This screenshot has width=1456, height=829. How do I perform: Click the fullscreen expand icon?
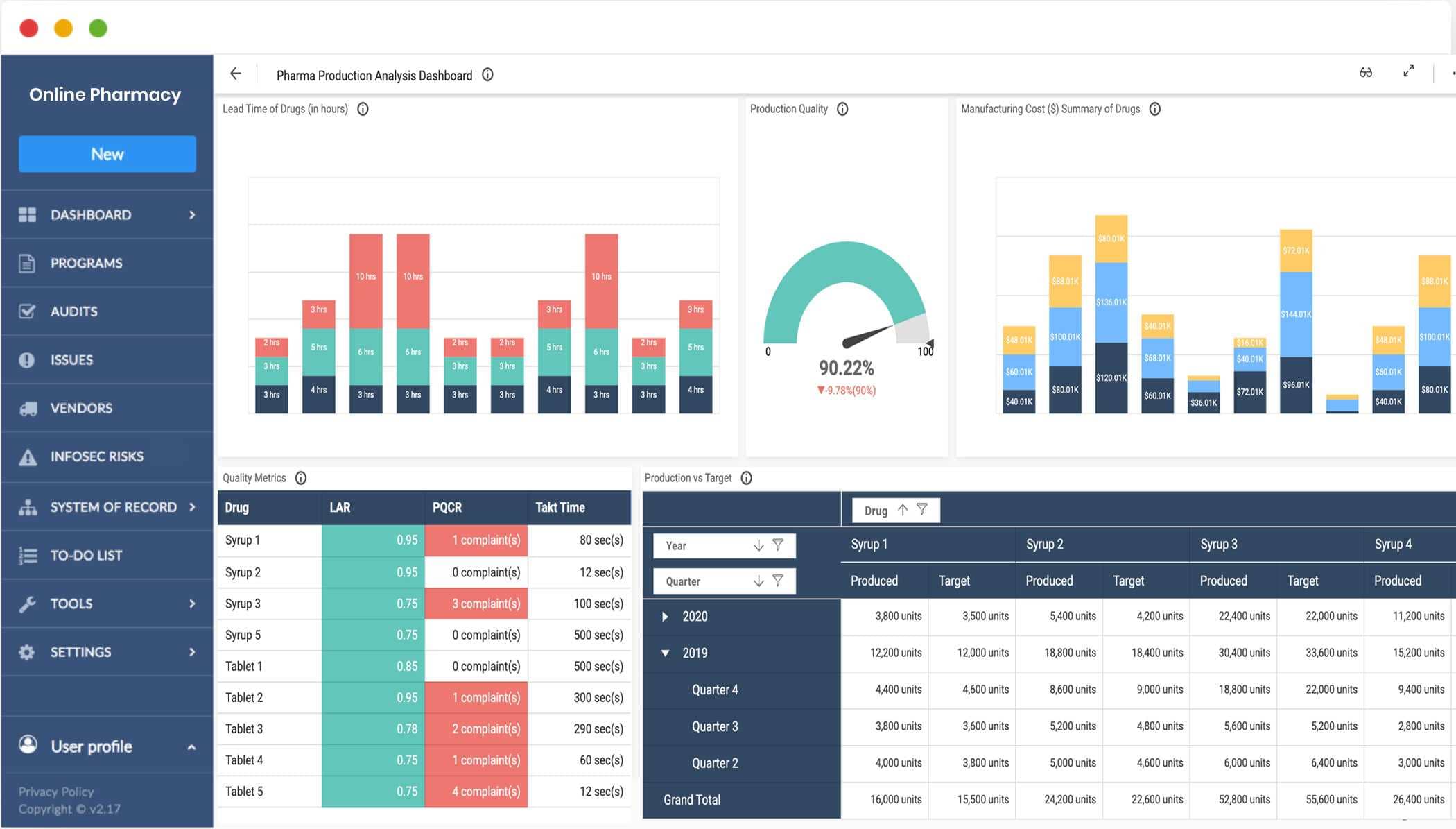1408,71
